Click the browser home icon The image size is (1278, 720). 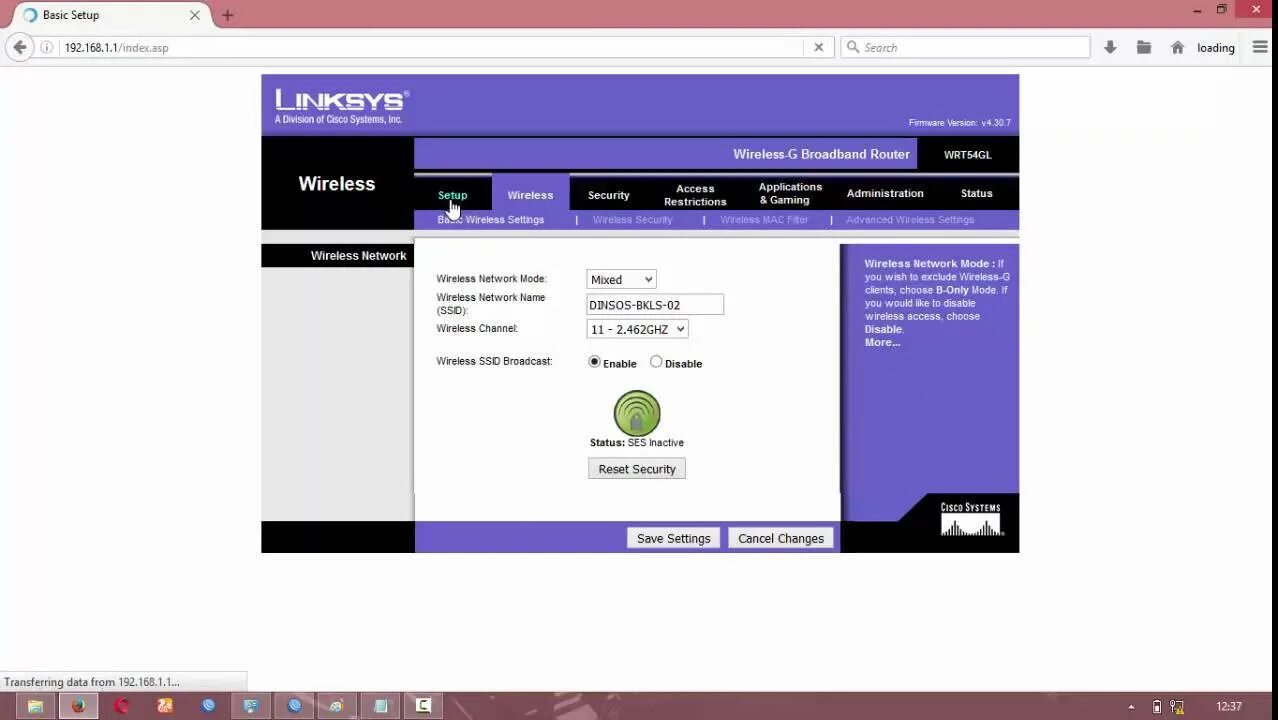click(1178, 47)
